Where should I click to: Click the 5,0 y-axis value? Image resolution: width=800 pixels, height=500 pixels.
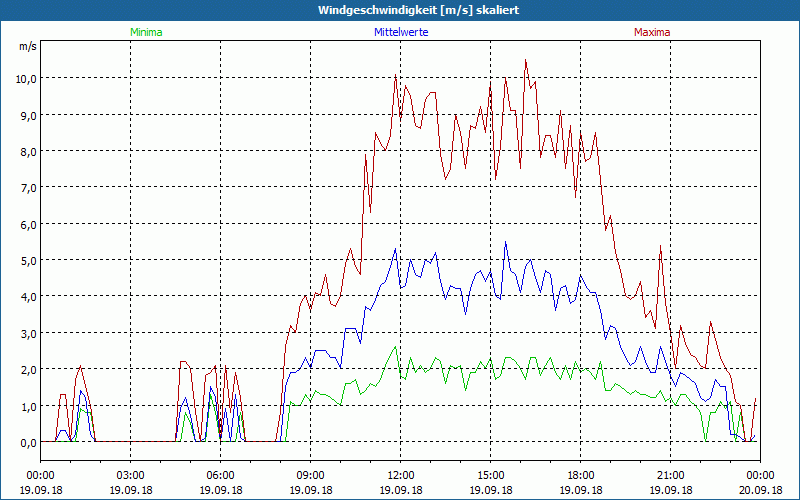coord(29,261)
